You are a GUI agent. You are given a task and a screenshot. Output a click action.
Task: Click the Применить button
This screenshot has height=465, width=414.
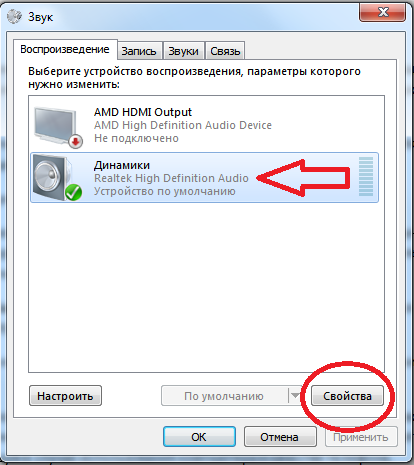pos(361,437)
